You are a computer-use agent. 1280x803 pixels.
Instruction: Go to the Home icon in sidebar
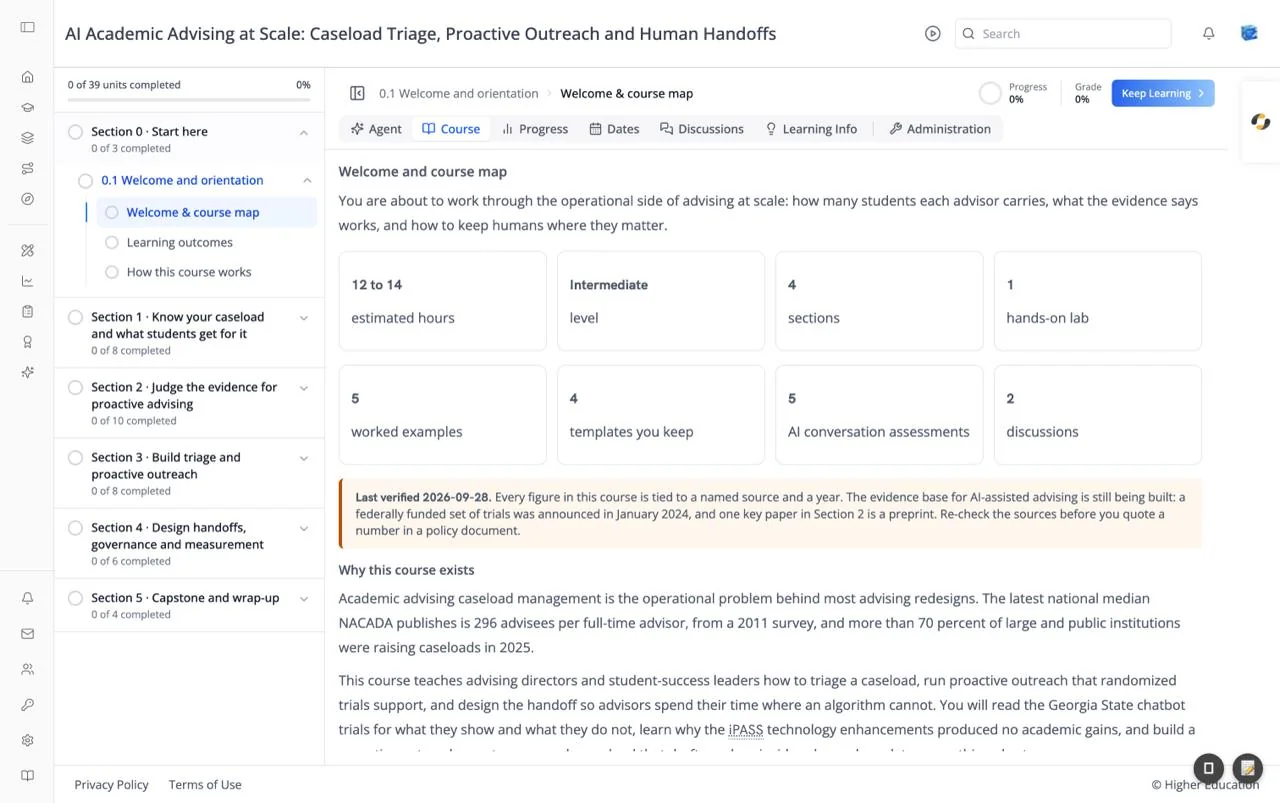27,77
